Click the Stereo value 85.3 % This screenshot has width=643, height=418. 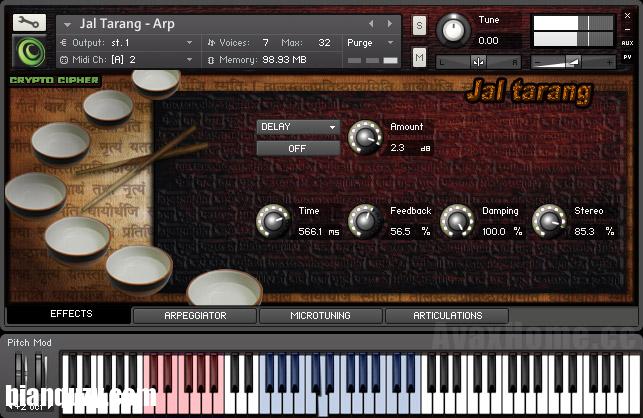point(594,232)
